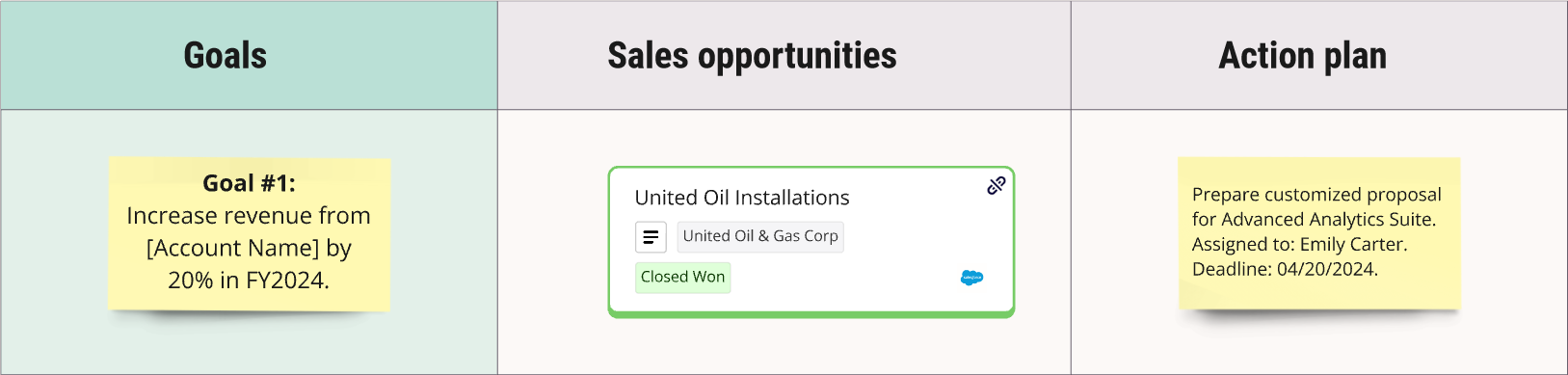Click the "20% in FY2024" text

click(x=249, y=281)
